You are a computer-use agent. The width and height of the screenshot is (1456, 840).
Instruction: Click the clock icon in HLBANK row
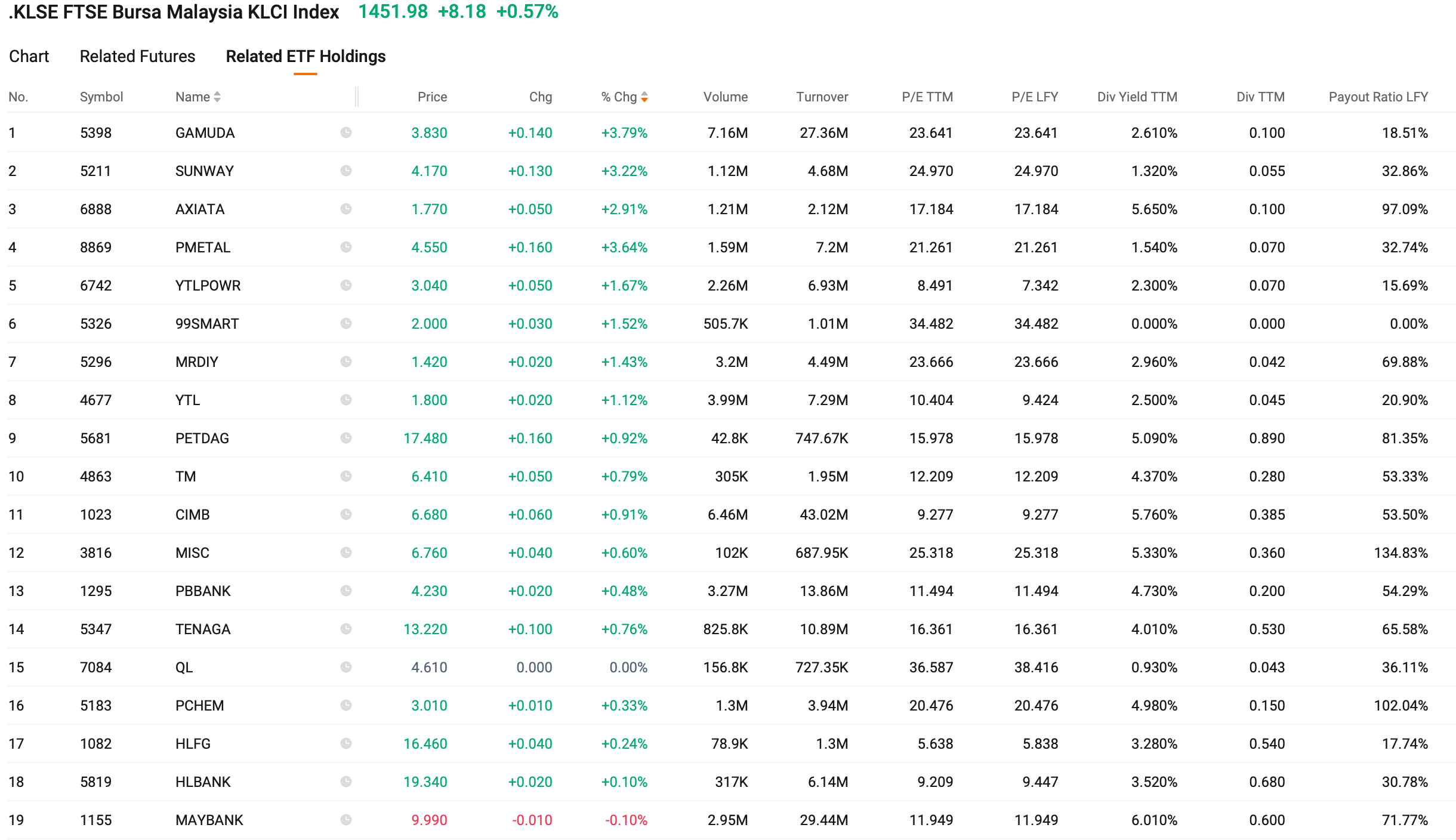pyautogui.click(x=346, y=782)
